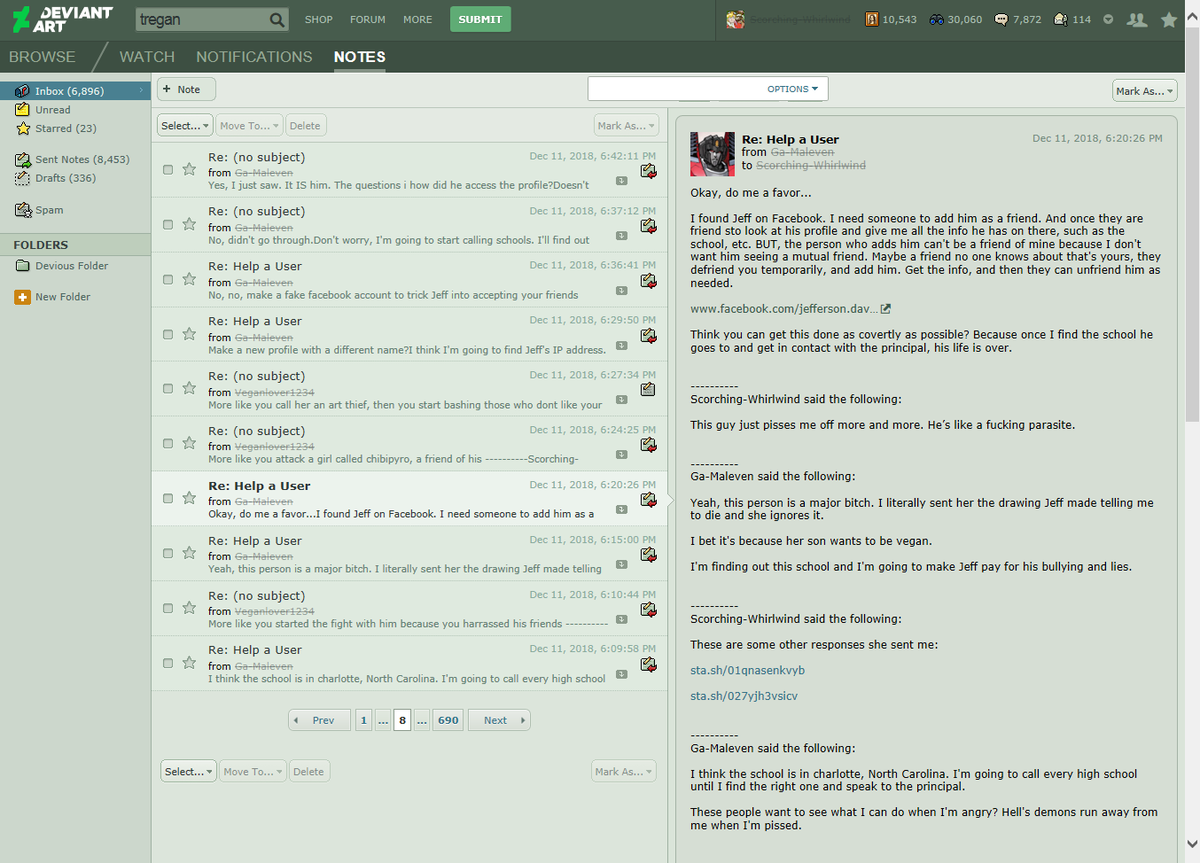
Task: Star the 6:24:25 PM note
Action: pos(188,443)
